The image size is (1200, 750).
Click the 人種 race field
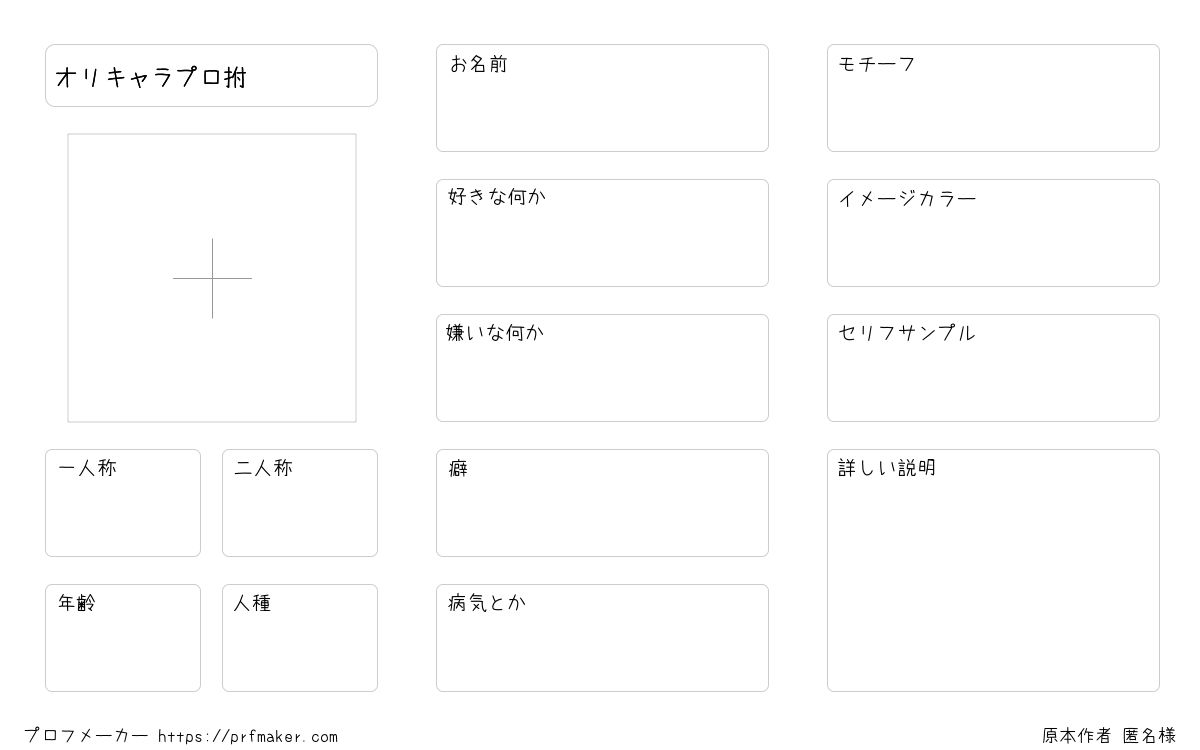coord(300,638)
